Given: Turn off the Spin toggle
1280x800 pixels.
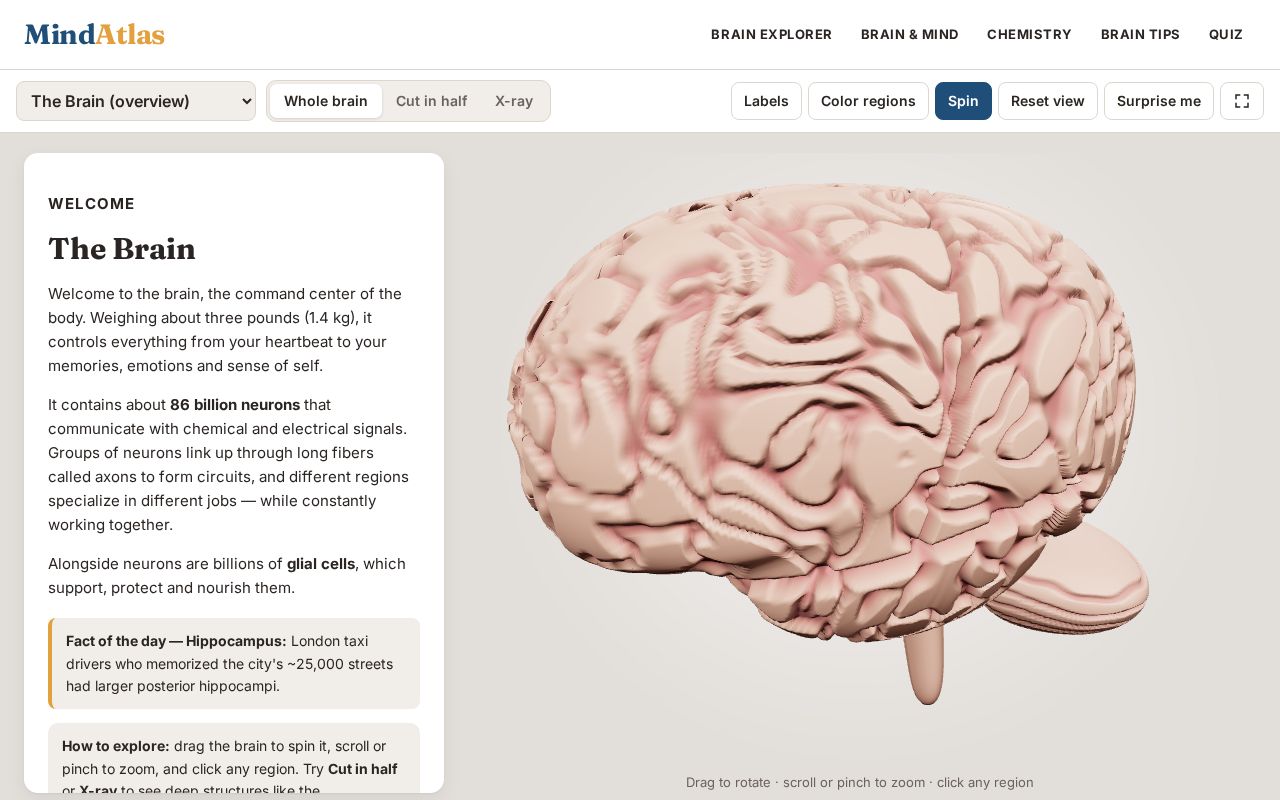Looking at the screenshot, I should tap(963, 101).
